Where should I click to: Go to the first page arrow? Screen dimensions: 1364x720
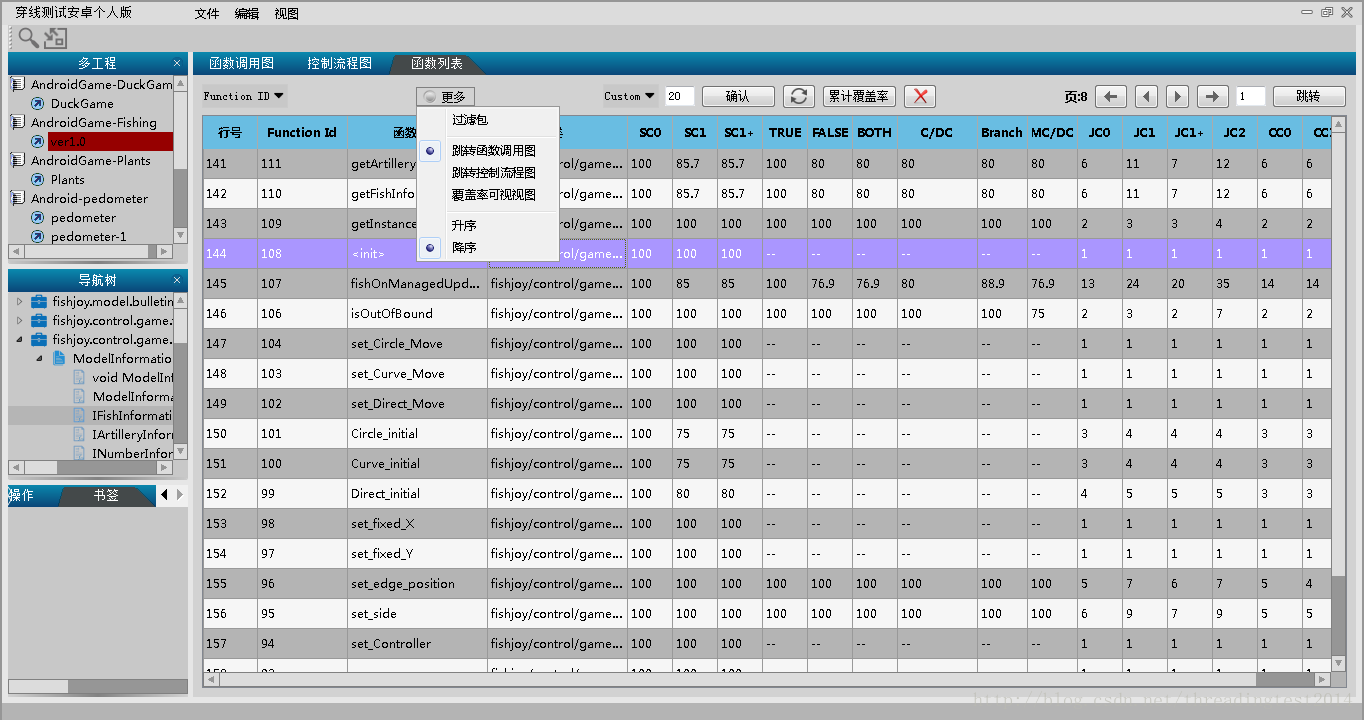pos(1111,96)
